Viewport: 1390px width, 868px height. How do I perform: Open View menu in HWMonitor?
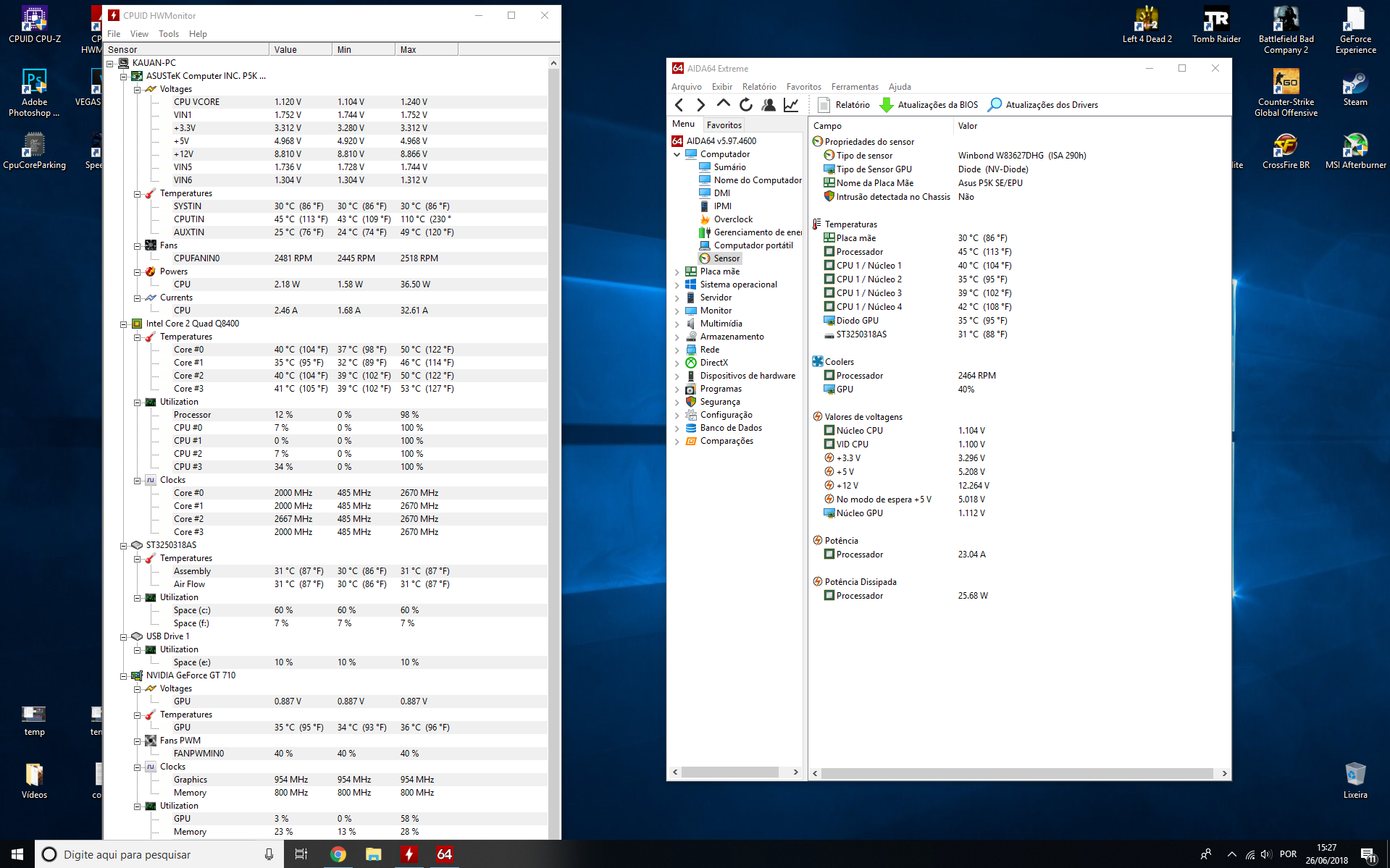[x=139, y=34]
